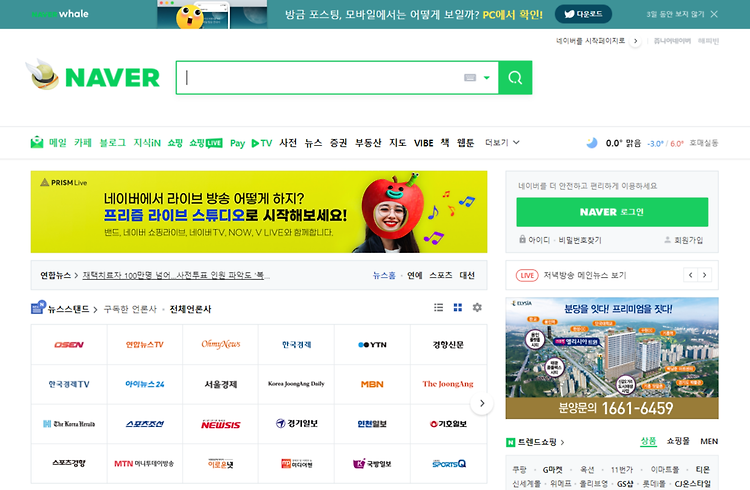This screenshot has width=750, height=490.
Task: Select MEN tab in trend shopping
Action: click(x=709, y=441)
